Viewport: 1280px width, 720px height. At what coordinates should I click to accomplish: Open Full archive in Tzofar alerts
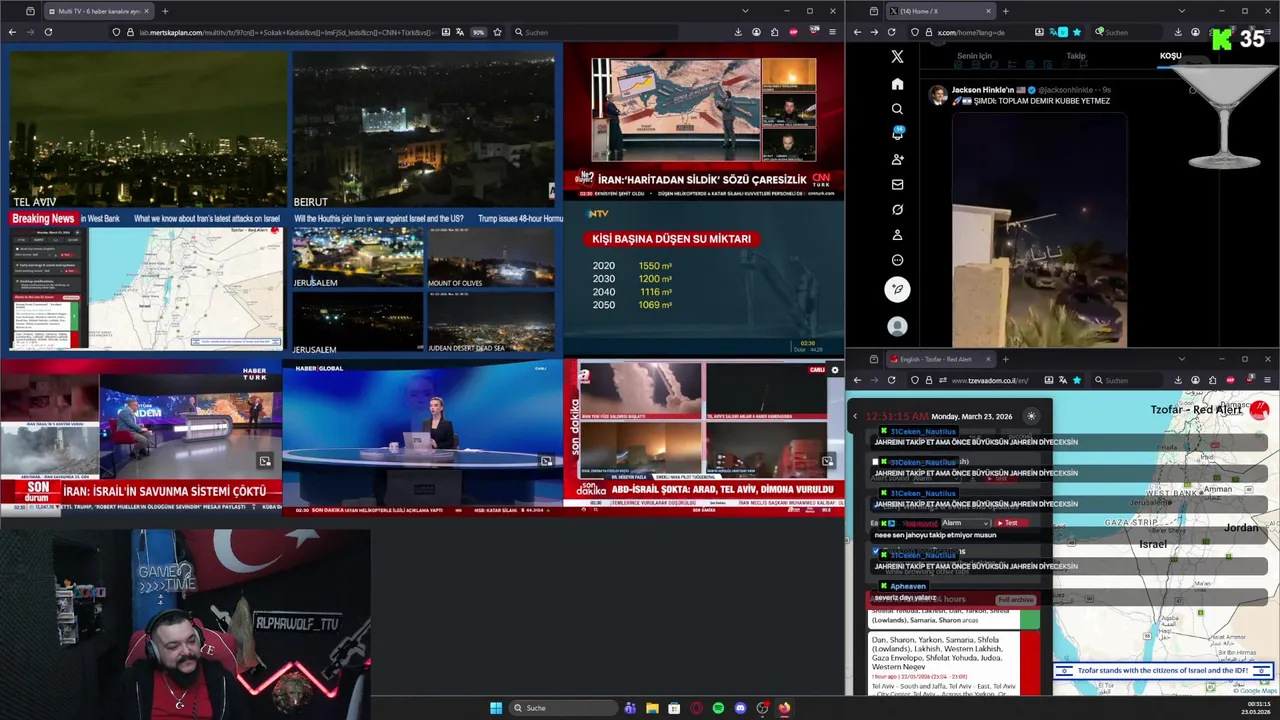point(1015,600)
